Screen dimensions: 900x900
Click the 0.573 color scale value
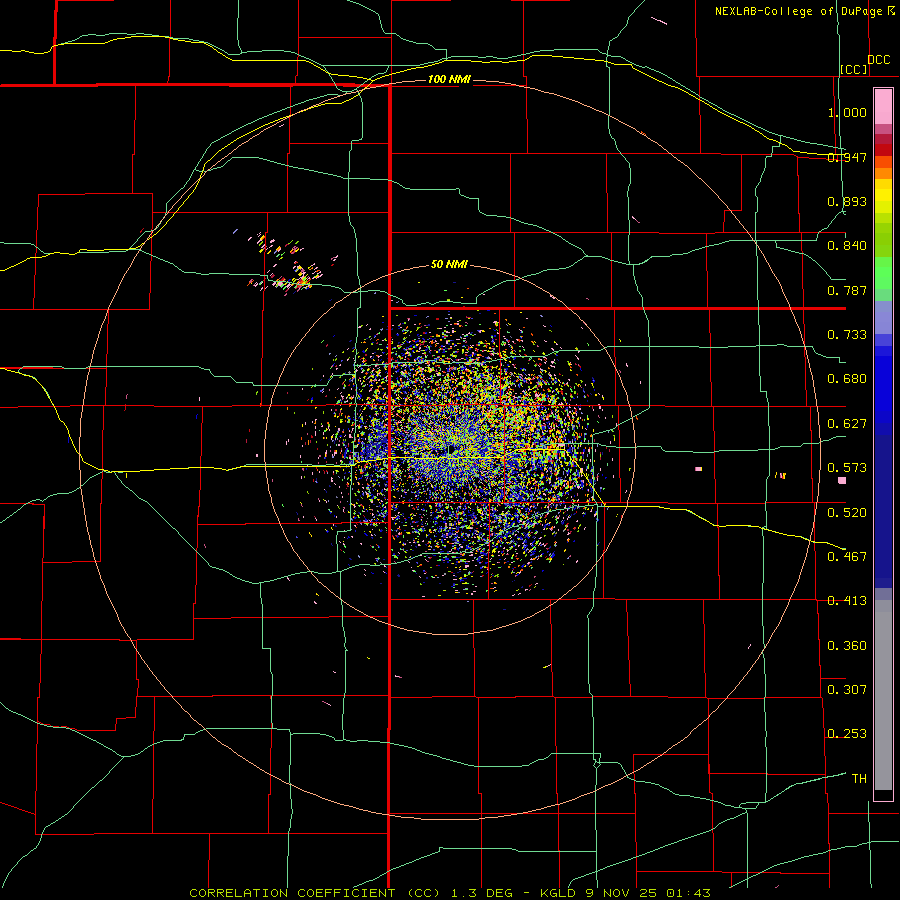coord(847,468)
